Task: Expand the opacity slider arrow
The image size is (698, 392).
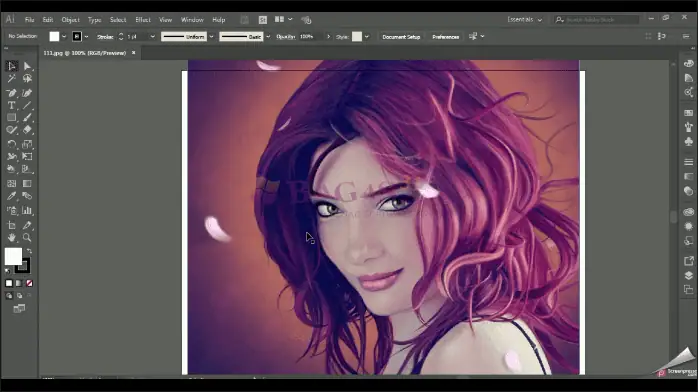Action: pyautogui.click(x=329, y=36)
